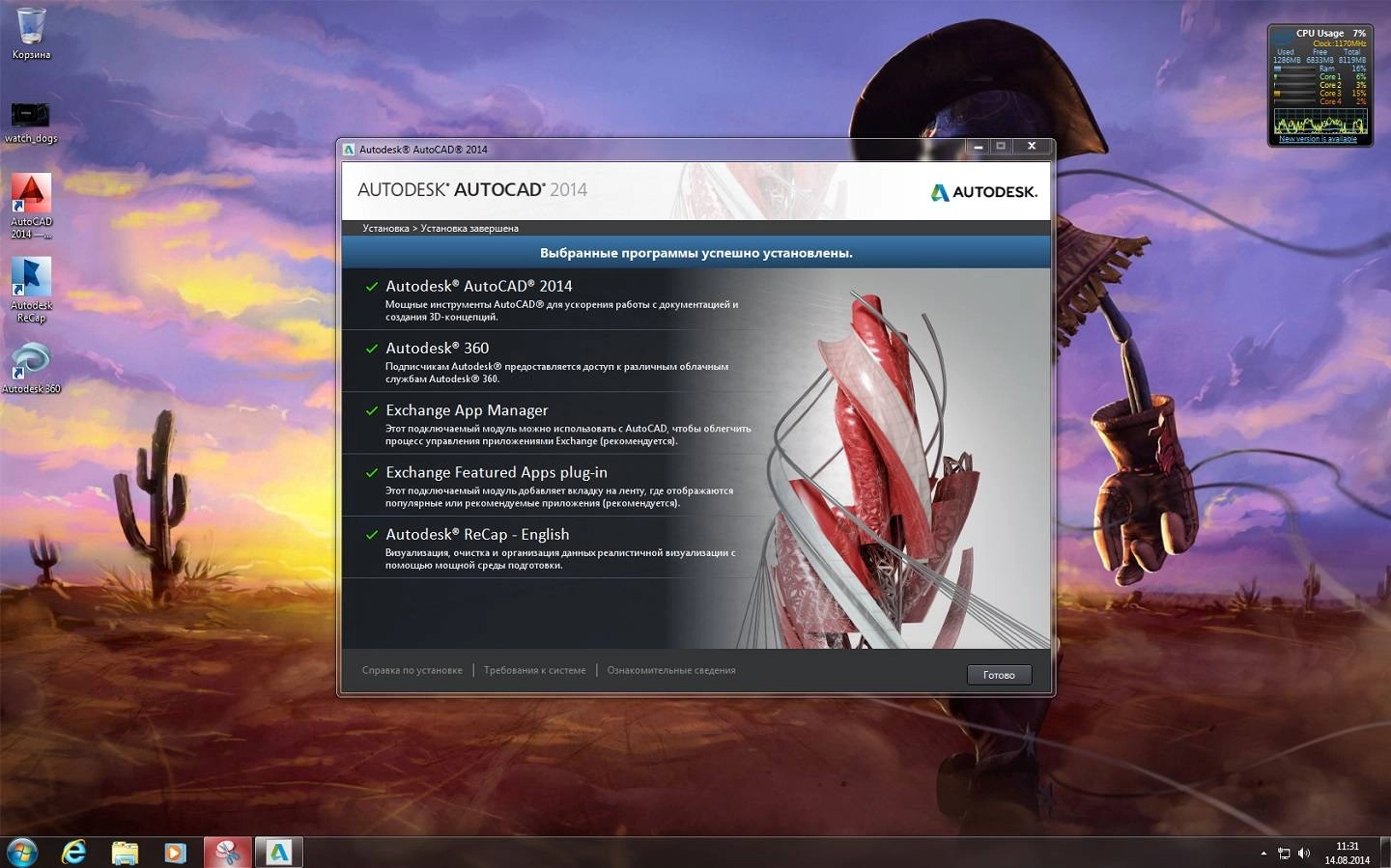Click the Готово button

(x=999, y=675)
